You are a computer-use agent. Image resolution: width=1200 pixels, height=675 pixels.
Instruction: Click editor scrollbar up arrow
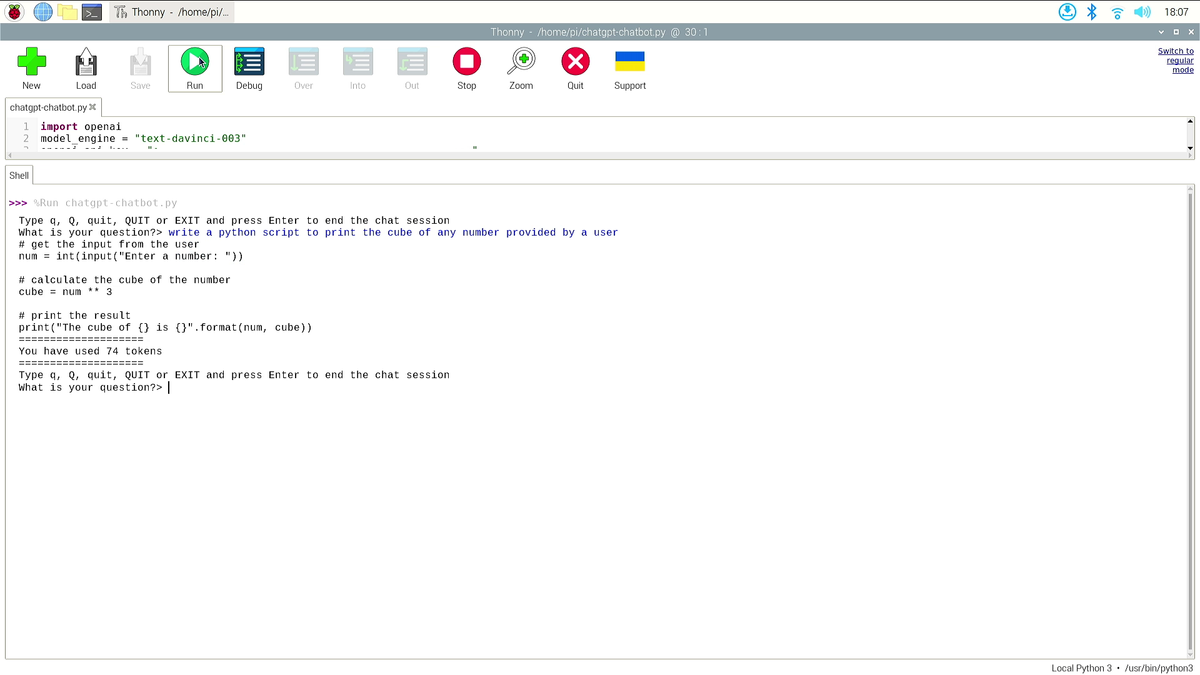[1190, 122]
